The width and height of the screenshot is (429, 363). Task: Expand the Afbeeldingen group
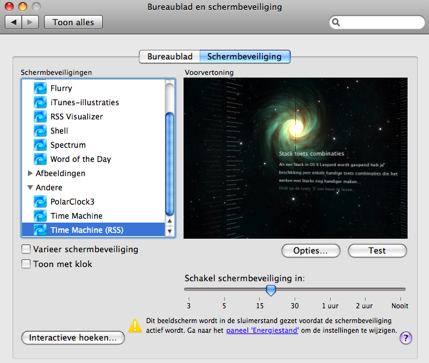click(30, 173)
